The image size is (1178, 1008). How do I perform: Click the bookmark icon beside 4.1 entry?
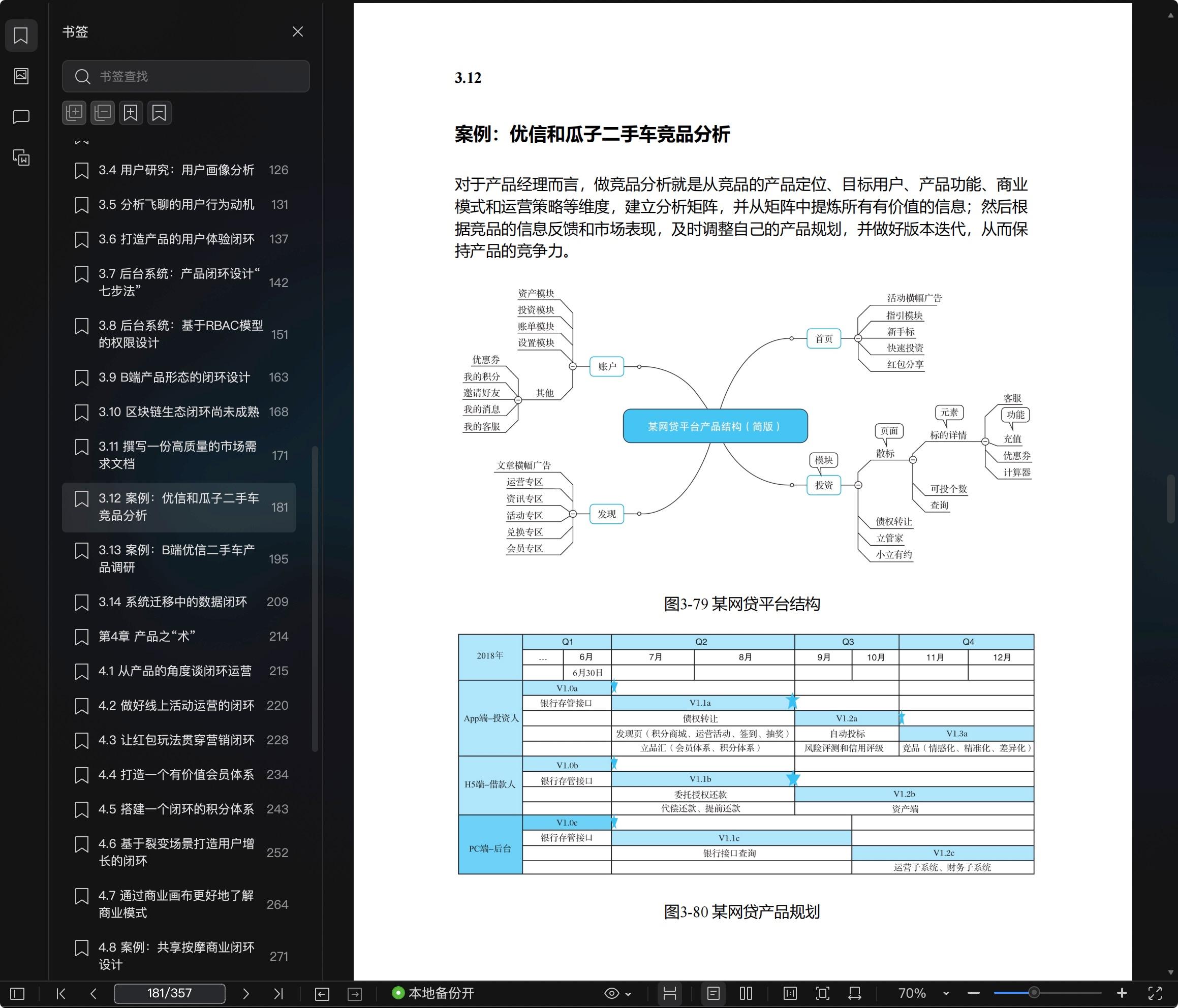point(82,672)
